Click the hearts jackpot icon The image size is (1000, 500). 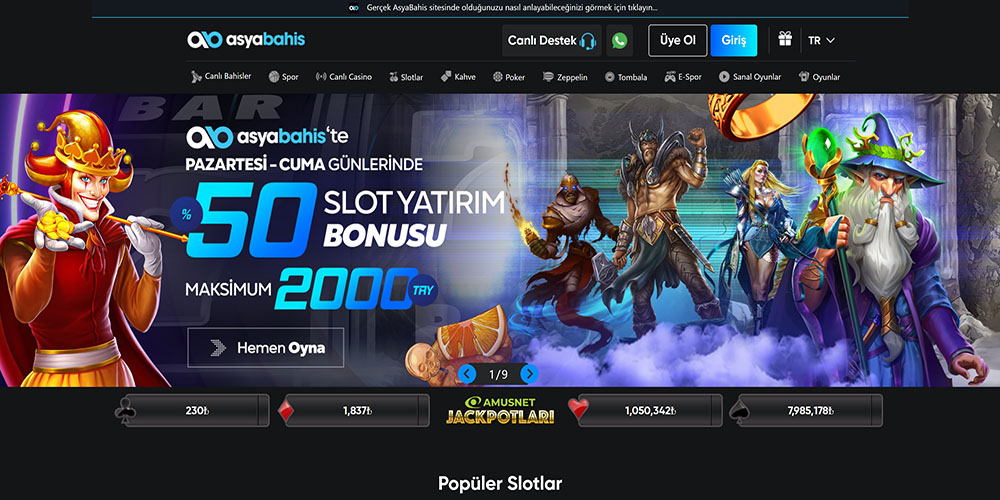tap(578, 409)
